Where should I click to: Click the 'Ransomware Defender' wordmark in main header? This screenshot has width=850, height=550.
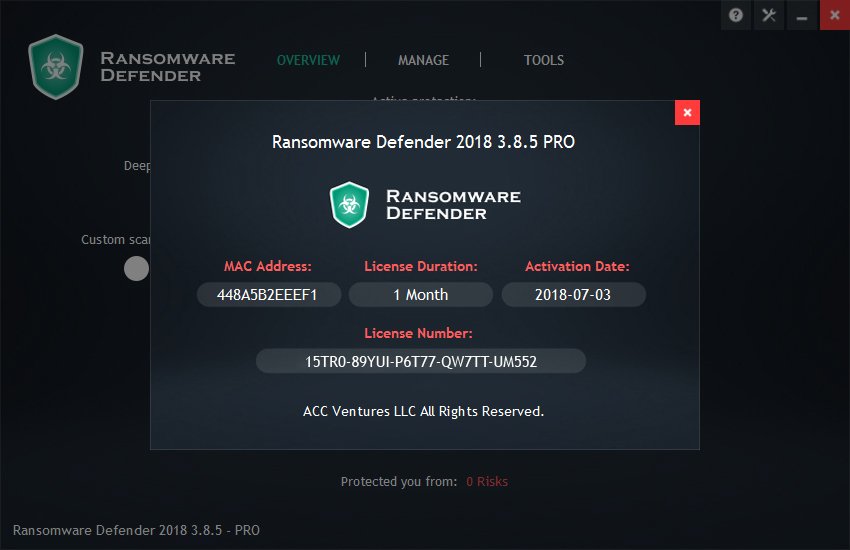point(168,67)
